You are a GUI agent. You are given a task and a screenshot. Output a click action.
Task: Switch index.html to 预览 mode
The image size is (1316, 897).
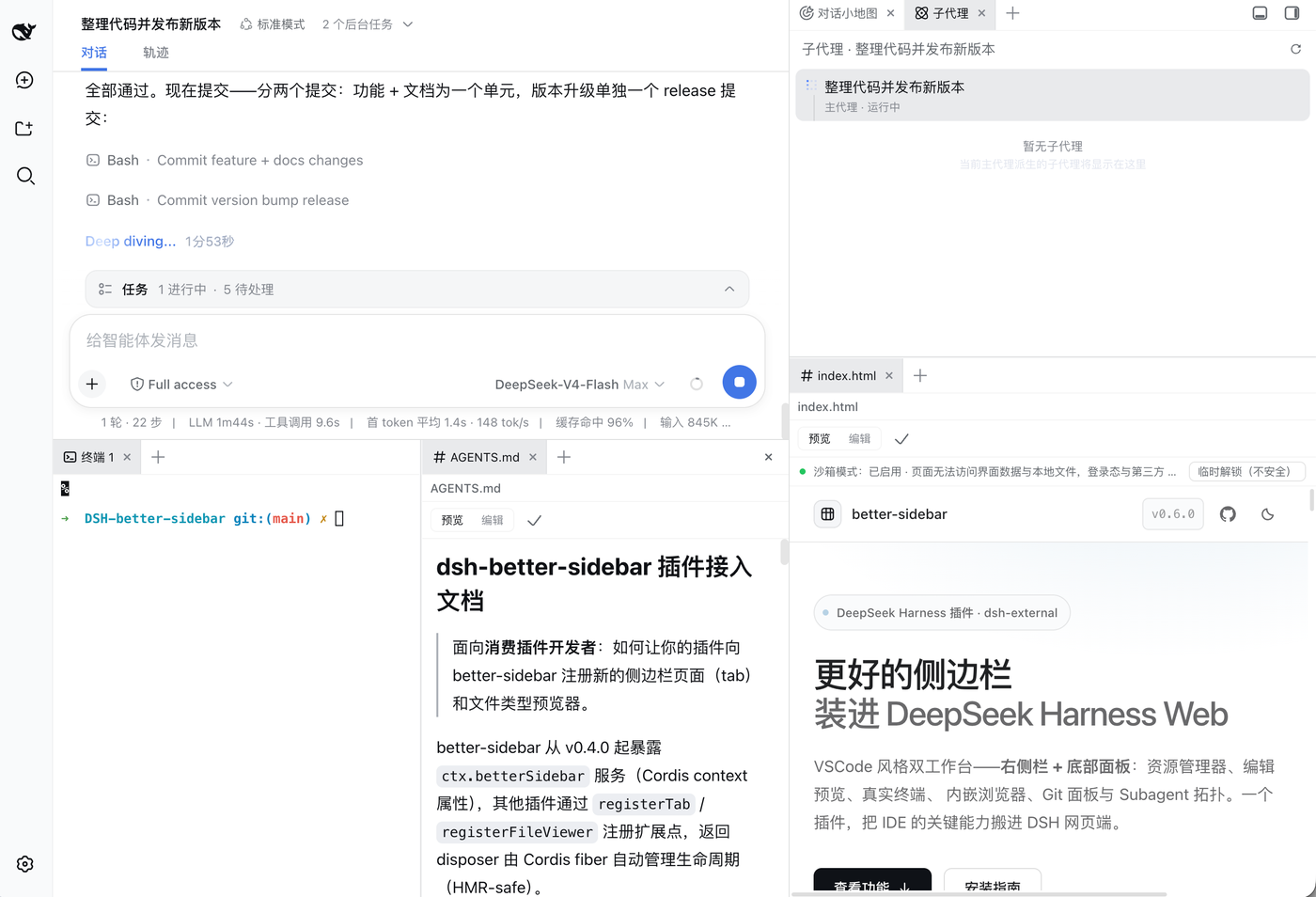coord(820,438)
